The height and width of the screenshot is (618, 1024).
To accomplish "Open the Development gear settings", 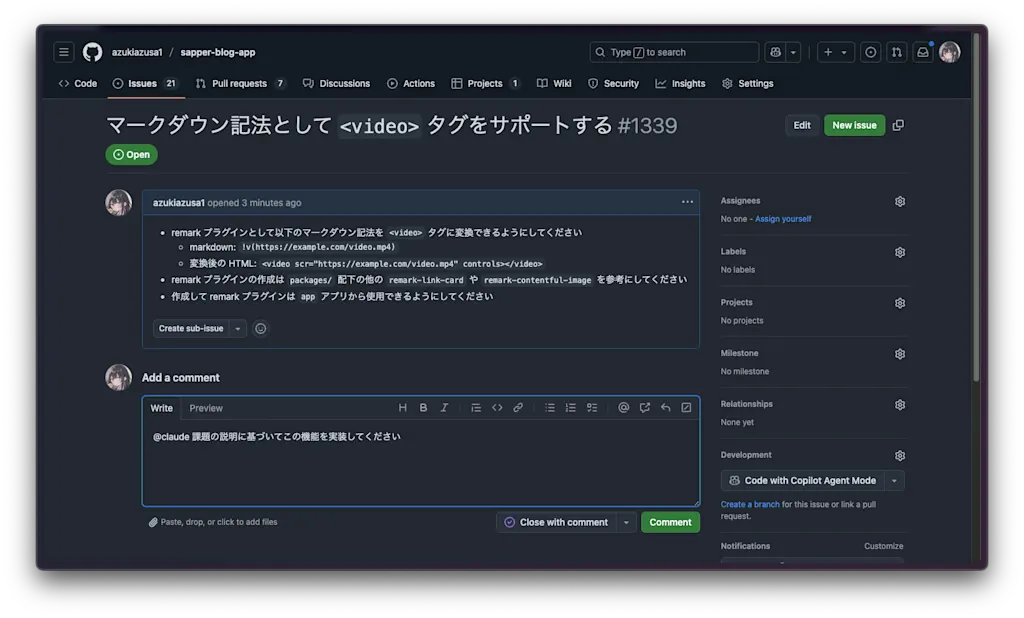I will tap(900, 455).
